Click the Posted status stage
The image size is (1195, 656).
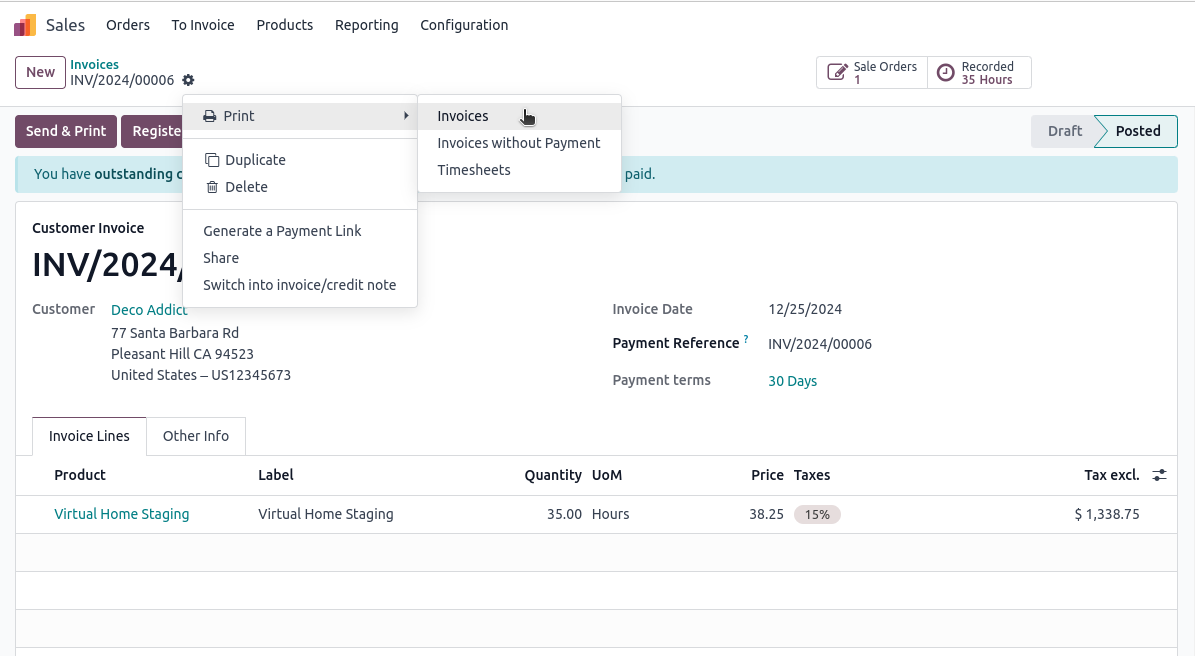(x=1138, y=131)
